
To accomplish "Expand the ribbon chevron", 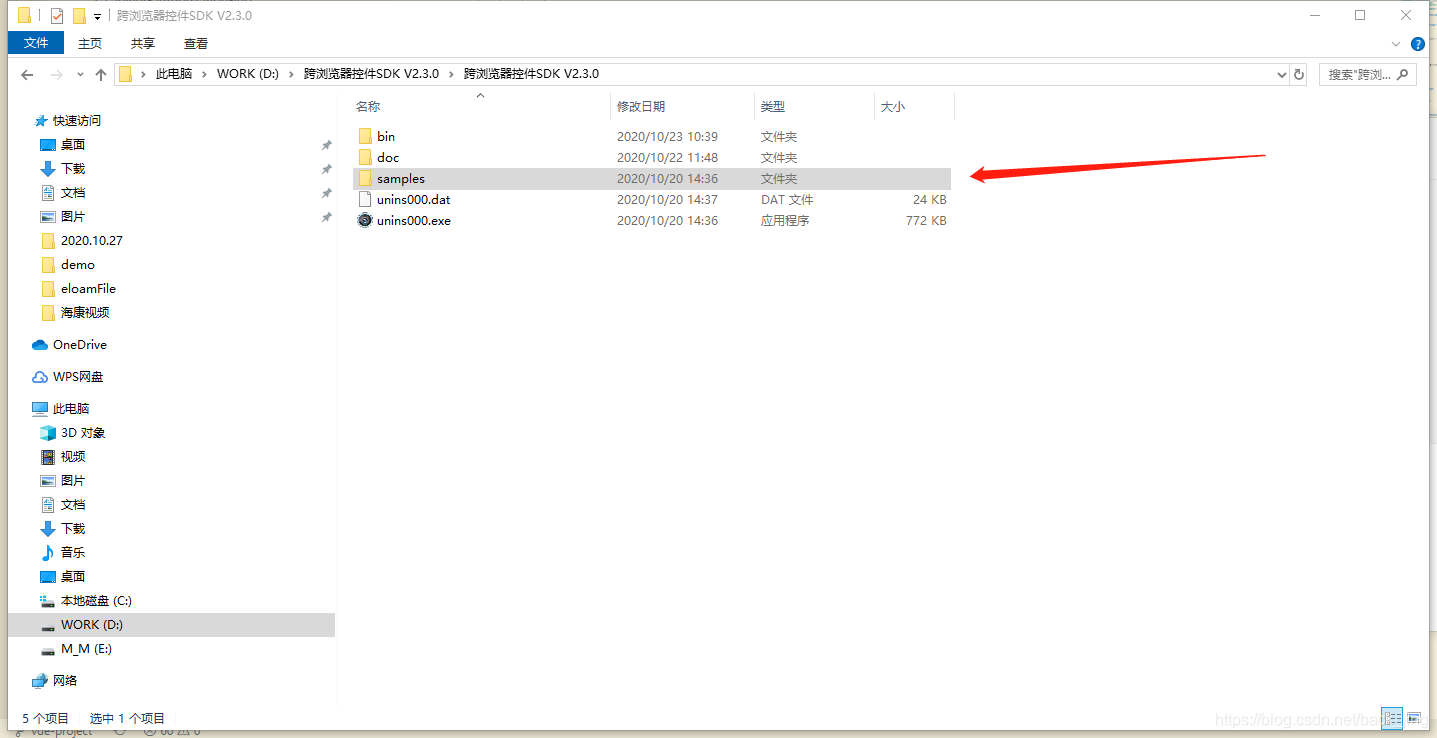I will pos(1397,44).
